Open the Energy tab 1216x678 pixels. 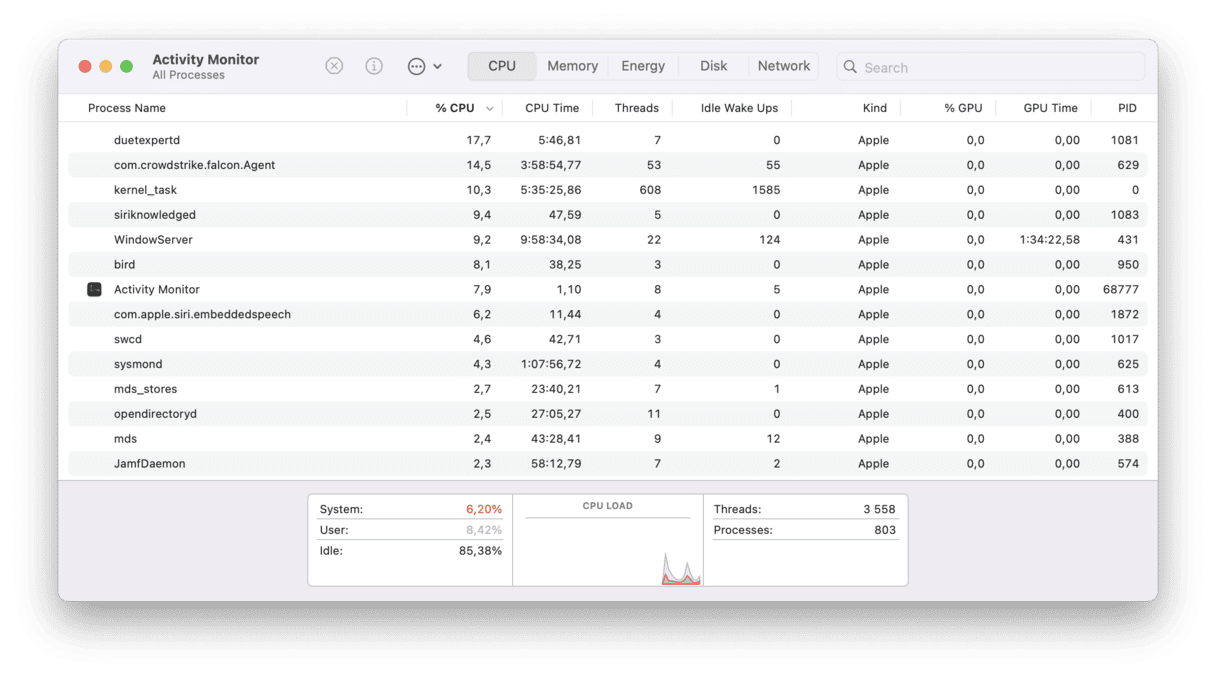tap(642, 66)
